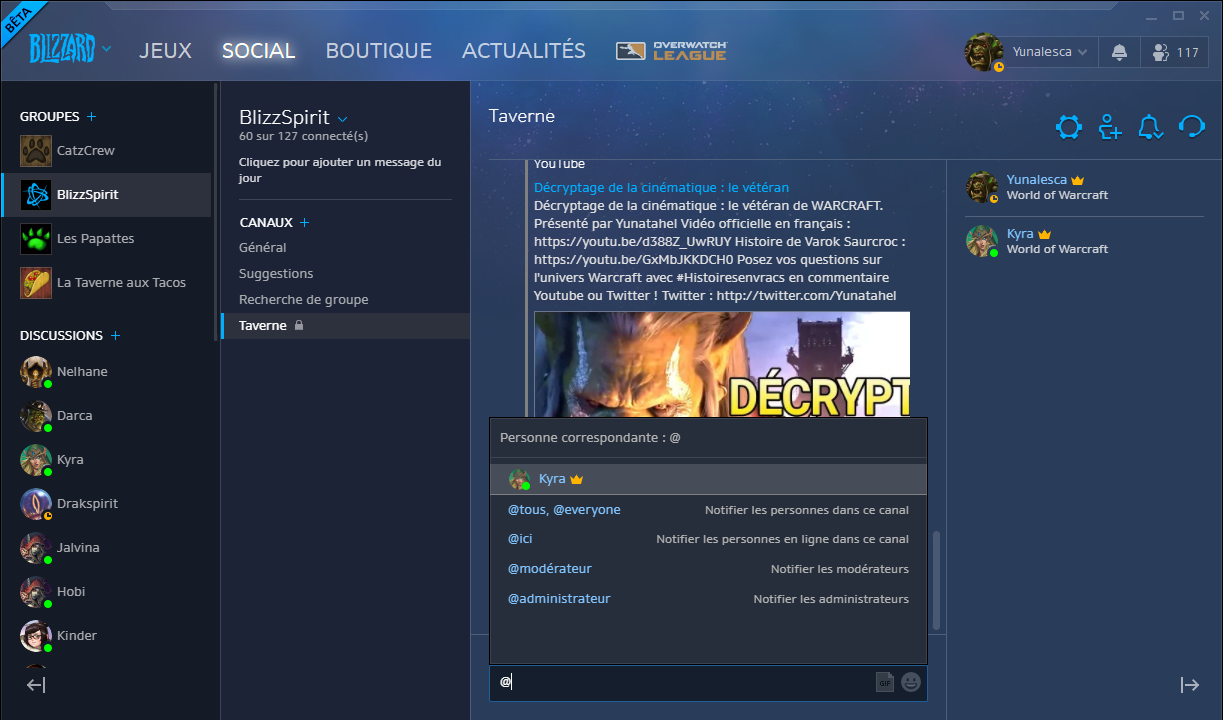Add a new group with plus
The height and width of the screenshot is (720, 1223).
pos(92,117)
